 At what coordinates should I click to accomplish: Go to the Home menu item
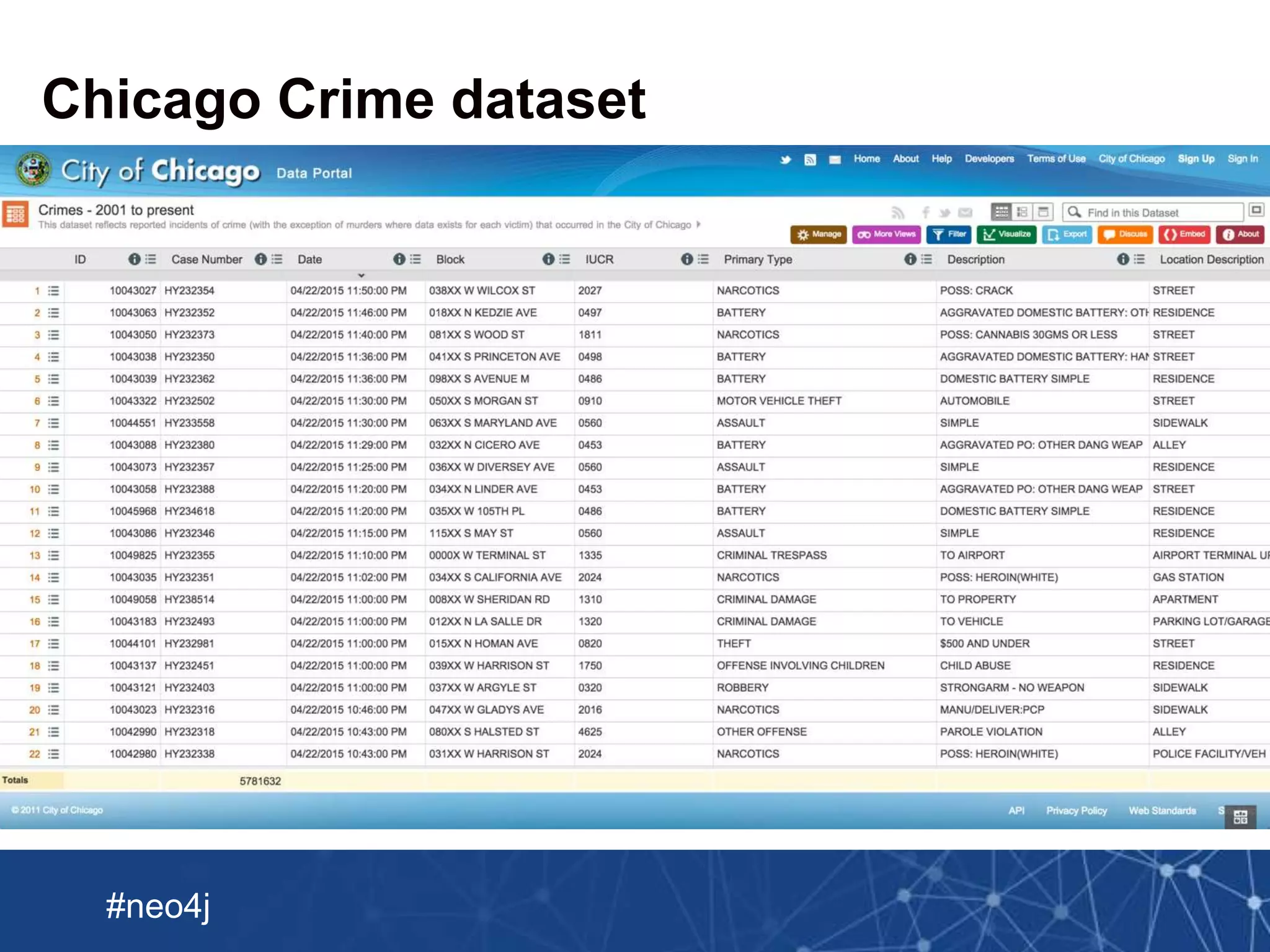(866, 159)
